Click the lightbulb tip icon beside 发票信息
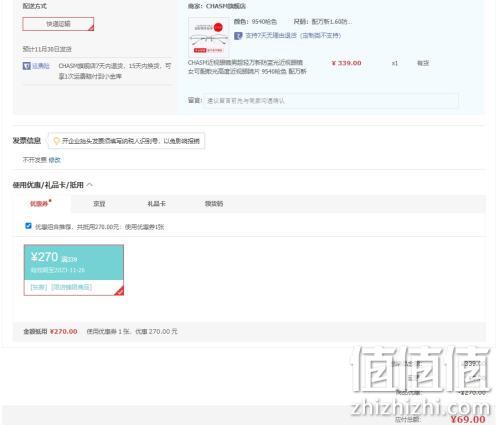500x425 pixels. click(x=56, y=141)
